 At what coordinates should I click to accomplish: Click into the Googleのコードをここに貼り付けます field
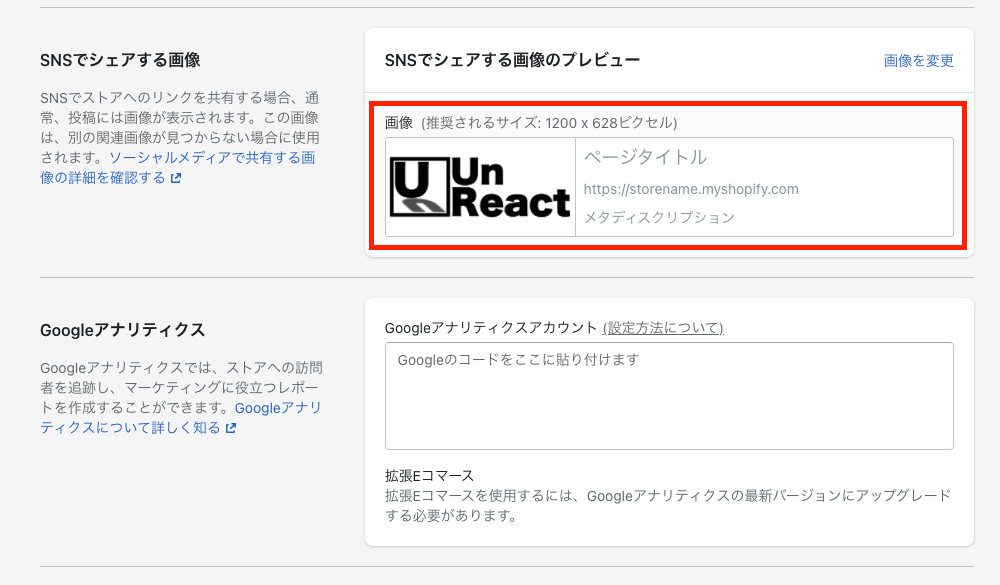point(669,396)
